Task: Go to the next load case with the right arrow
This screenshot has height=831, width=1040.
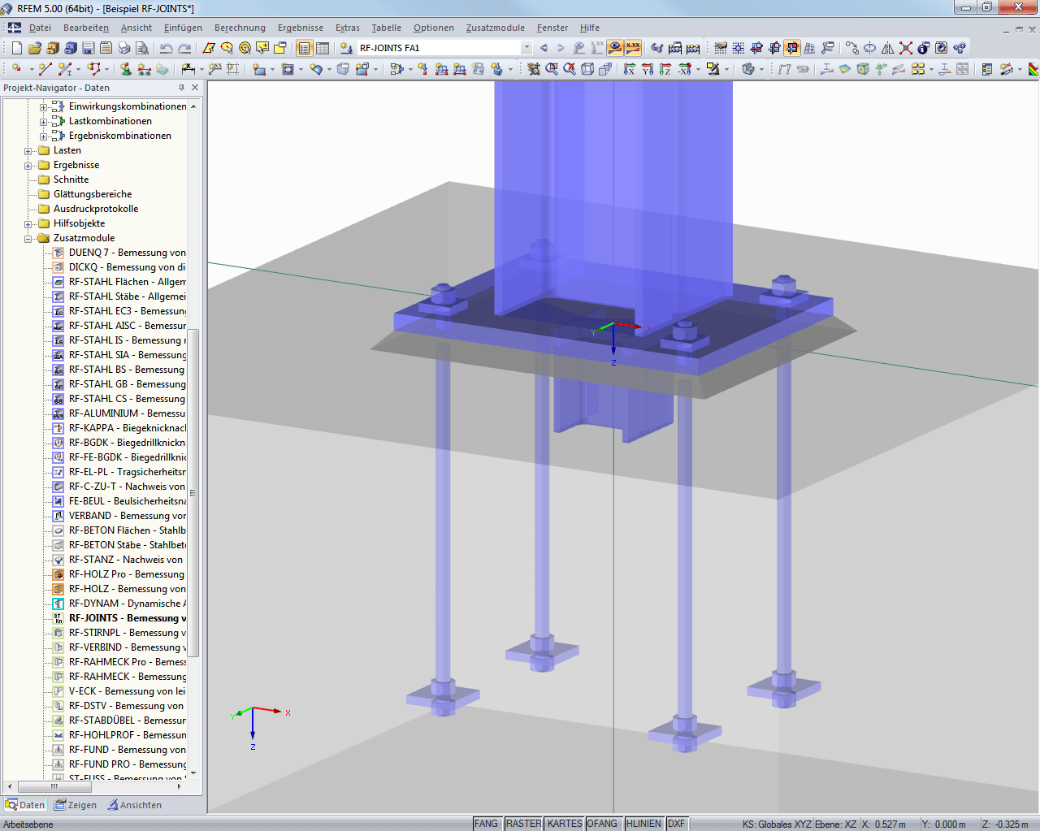Action: [561, 48]
